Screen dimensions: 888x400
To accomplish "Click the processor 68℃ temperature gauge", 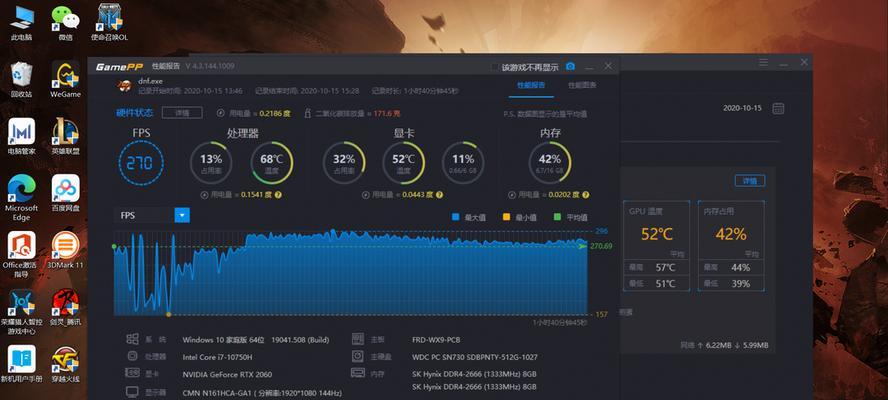I will pos(271,163).
